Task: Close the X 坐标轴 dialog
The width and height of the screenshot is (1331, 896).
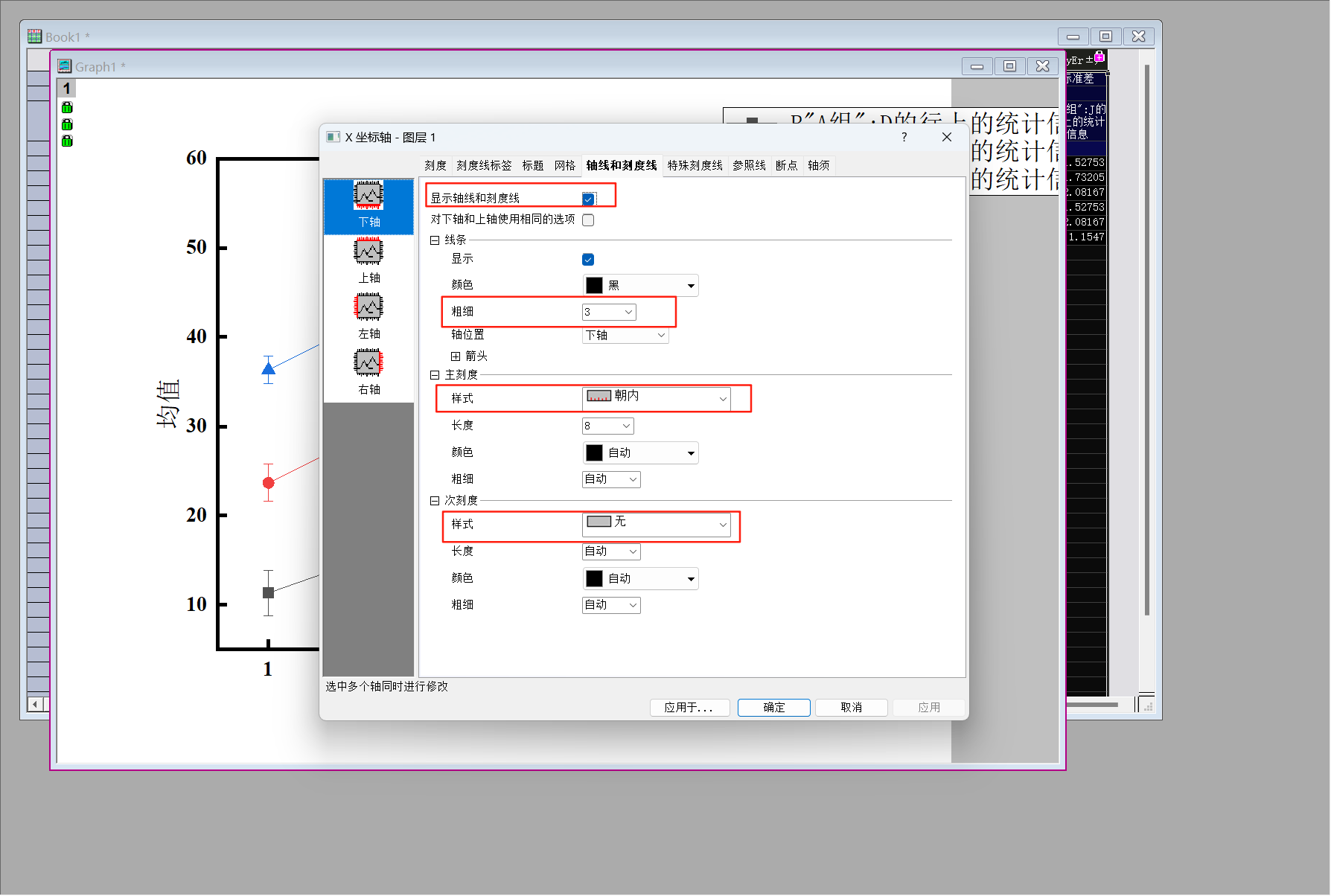Action: click(947, 137)
